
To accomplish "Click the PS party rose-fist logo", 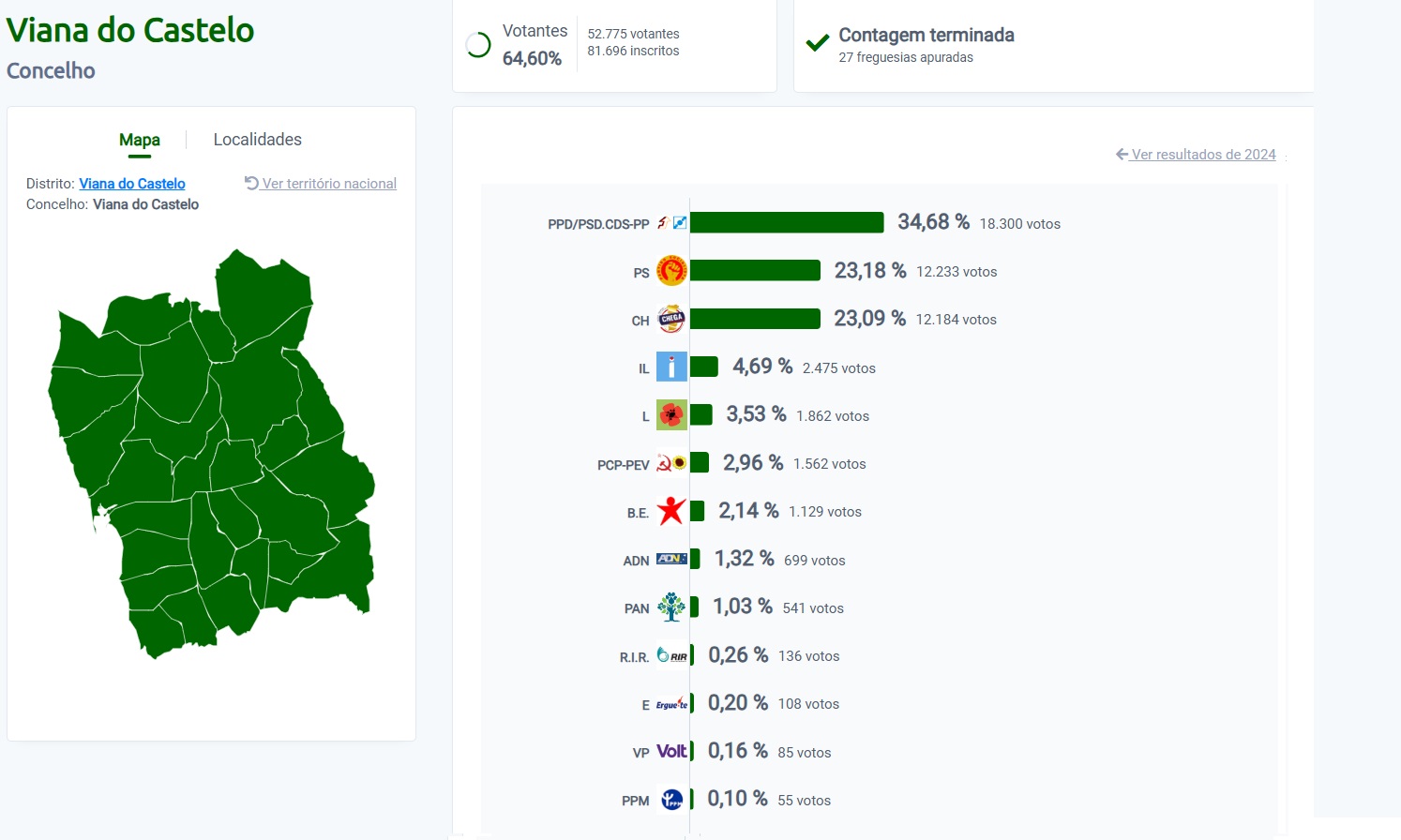I will [x=671, y=271].
